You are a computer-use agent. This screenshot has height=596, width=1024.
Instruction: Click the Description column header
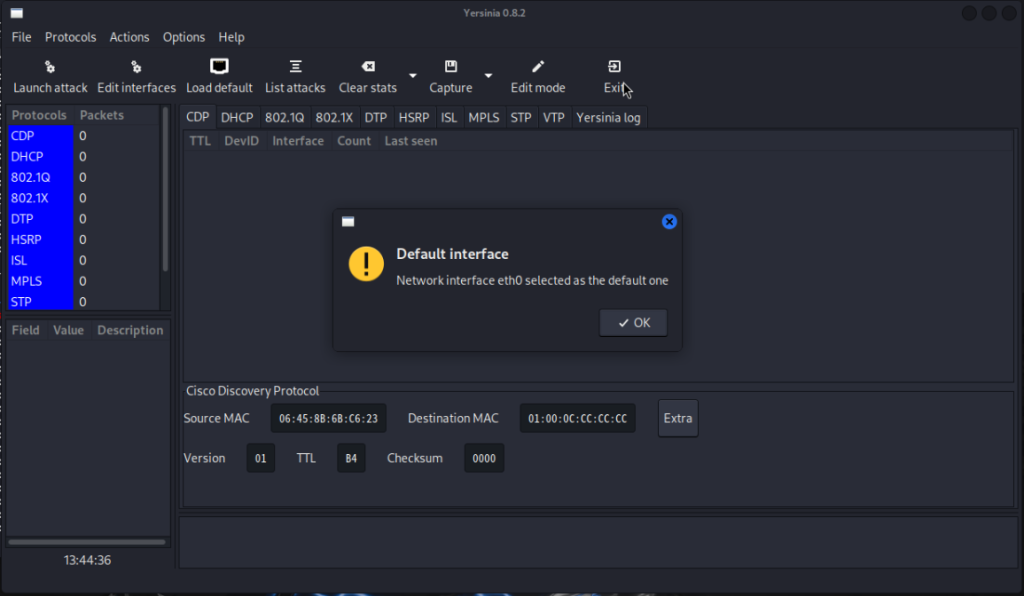pyautogui.click(x=130, y=330)
